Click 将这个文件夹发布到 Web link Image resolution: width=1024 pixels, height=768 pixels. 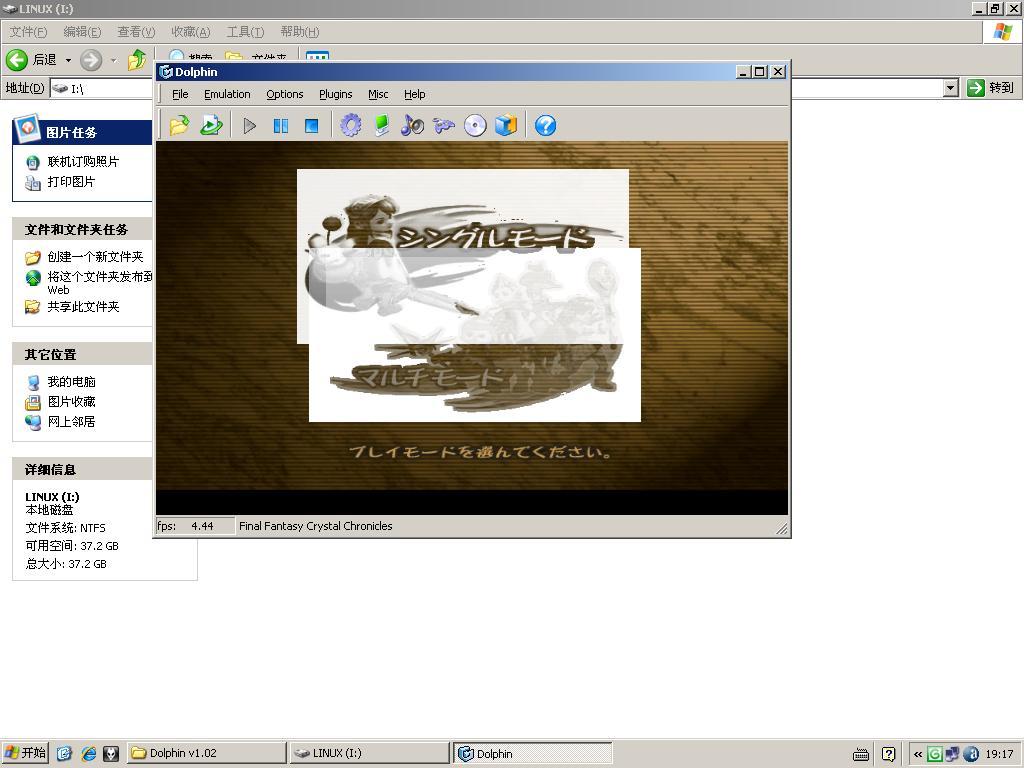click(99, 283)
